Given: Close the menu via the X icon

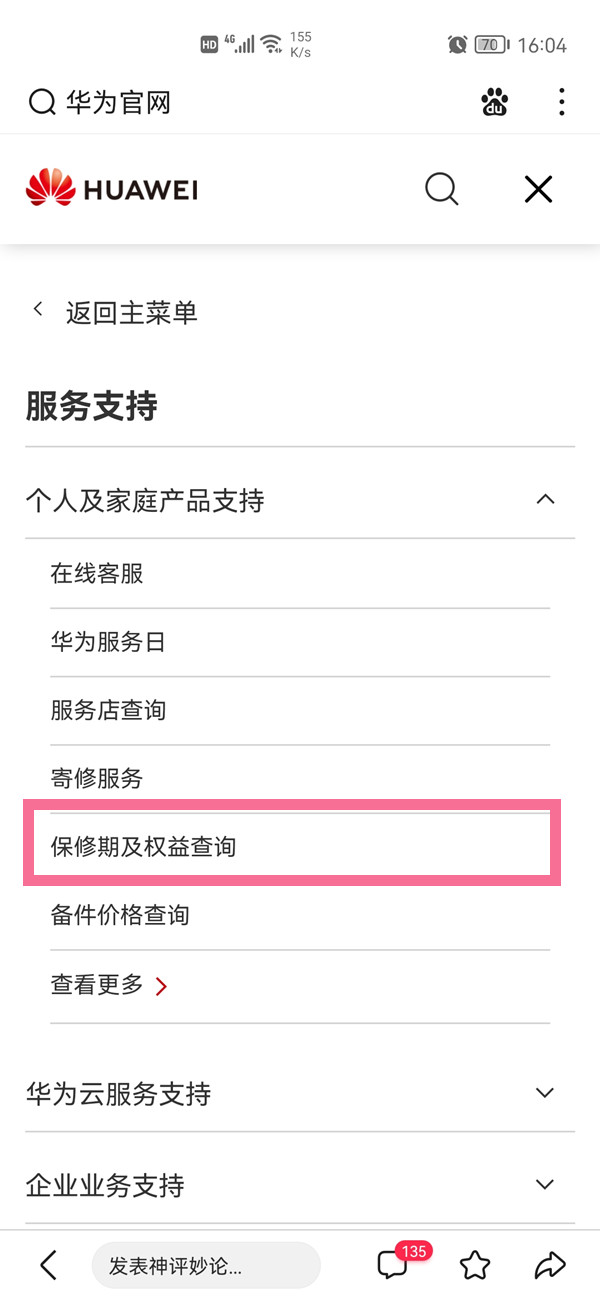Looking at the screenshot, I should point(537,189).
